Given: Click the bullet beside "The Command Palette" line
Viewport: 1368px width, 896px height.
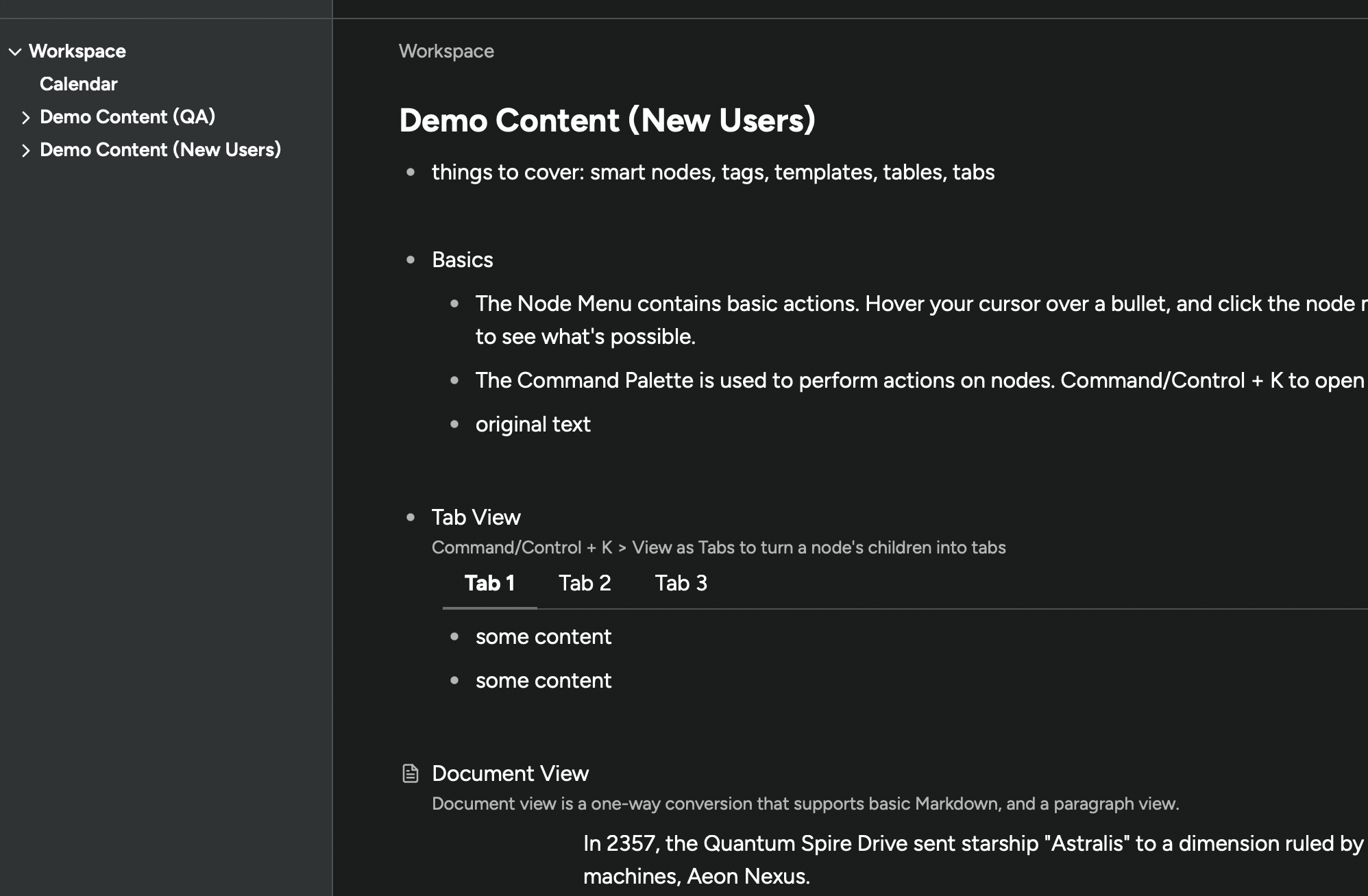Looking at the screenshot, I should click(x=454, y=381).
